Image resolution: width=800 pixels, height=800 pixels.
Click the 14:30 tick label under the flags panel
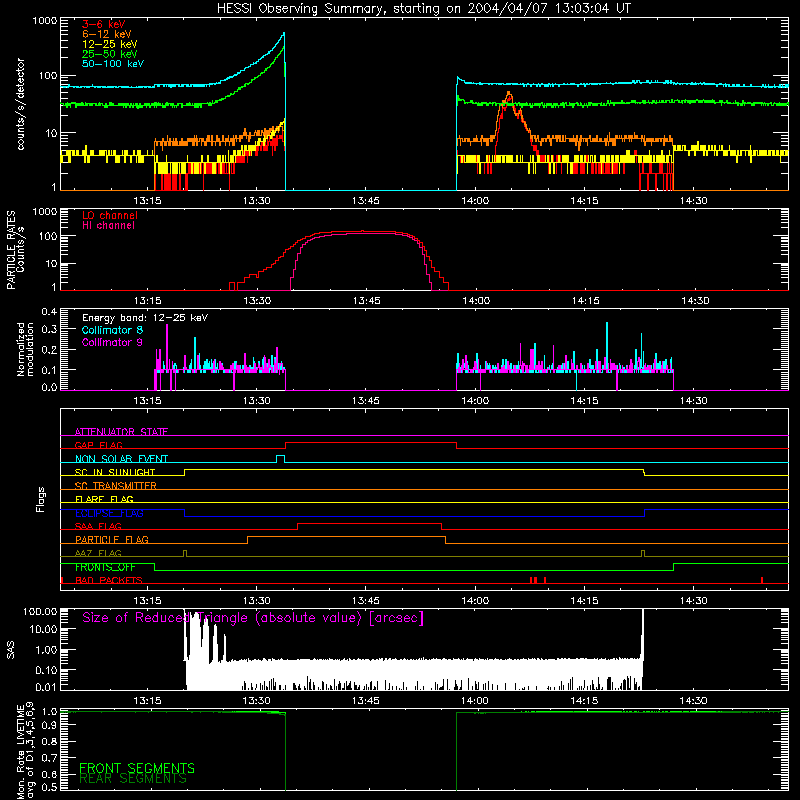(x=694, y=601)
